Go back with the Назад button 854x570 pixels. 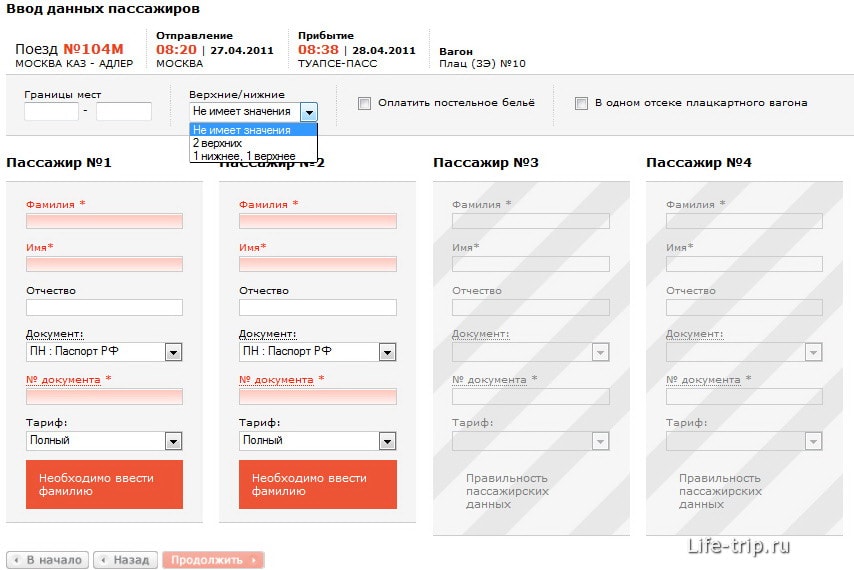tap(125, 560)
